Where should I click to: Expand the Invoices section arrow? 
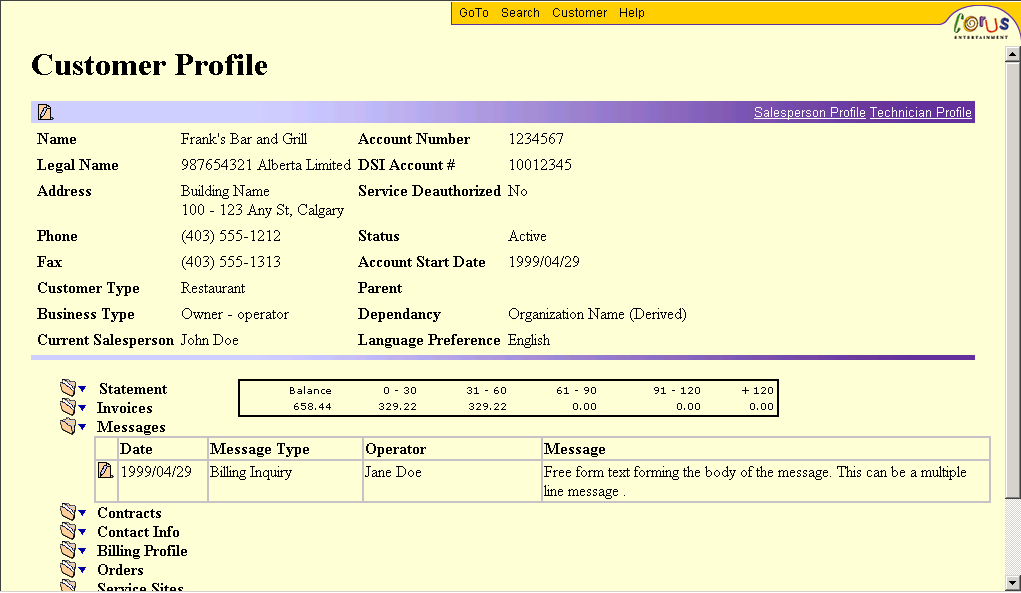83,408
